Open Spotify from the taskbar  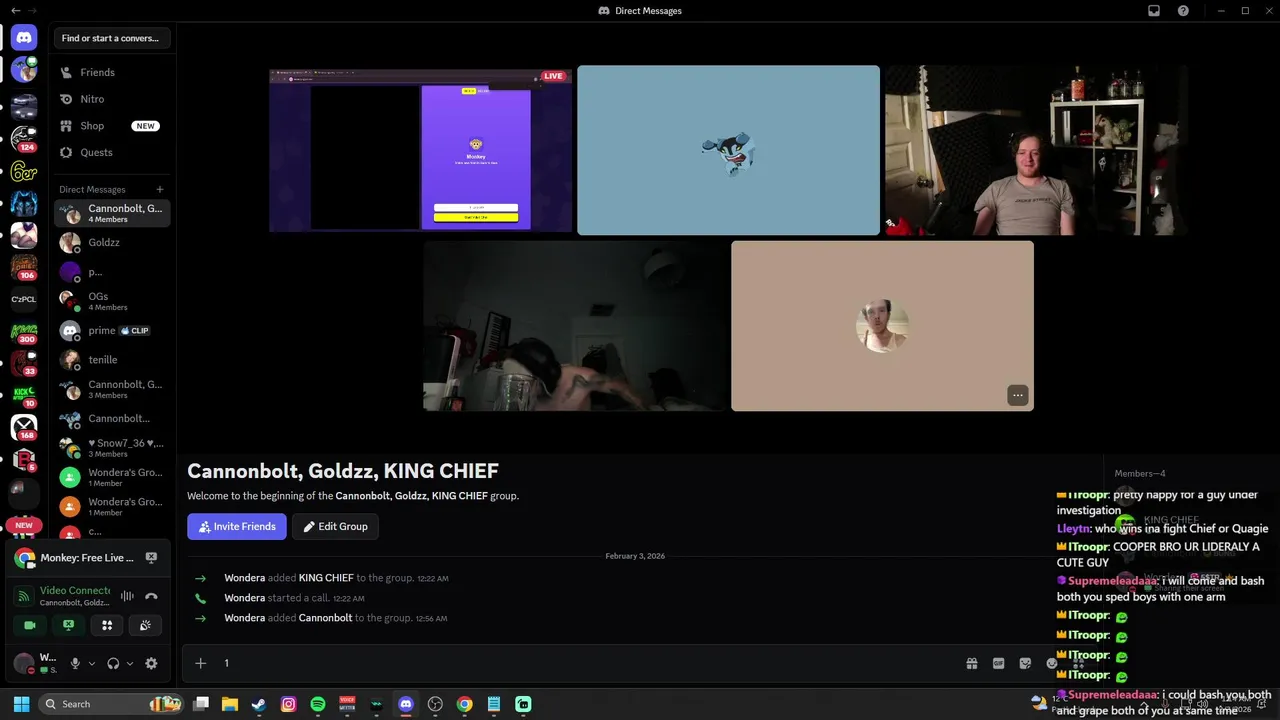[318, 704]
